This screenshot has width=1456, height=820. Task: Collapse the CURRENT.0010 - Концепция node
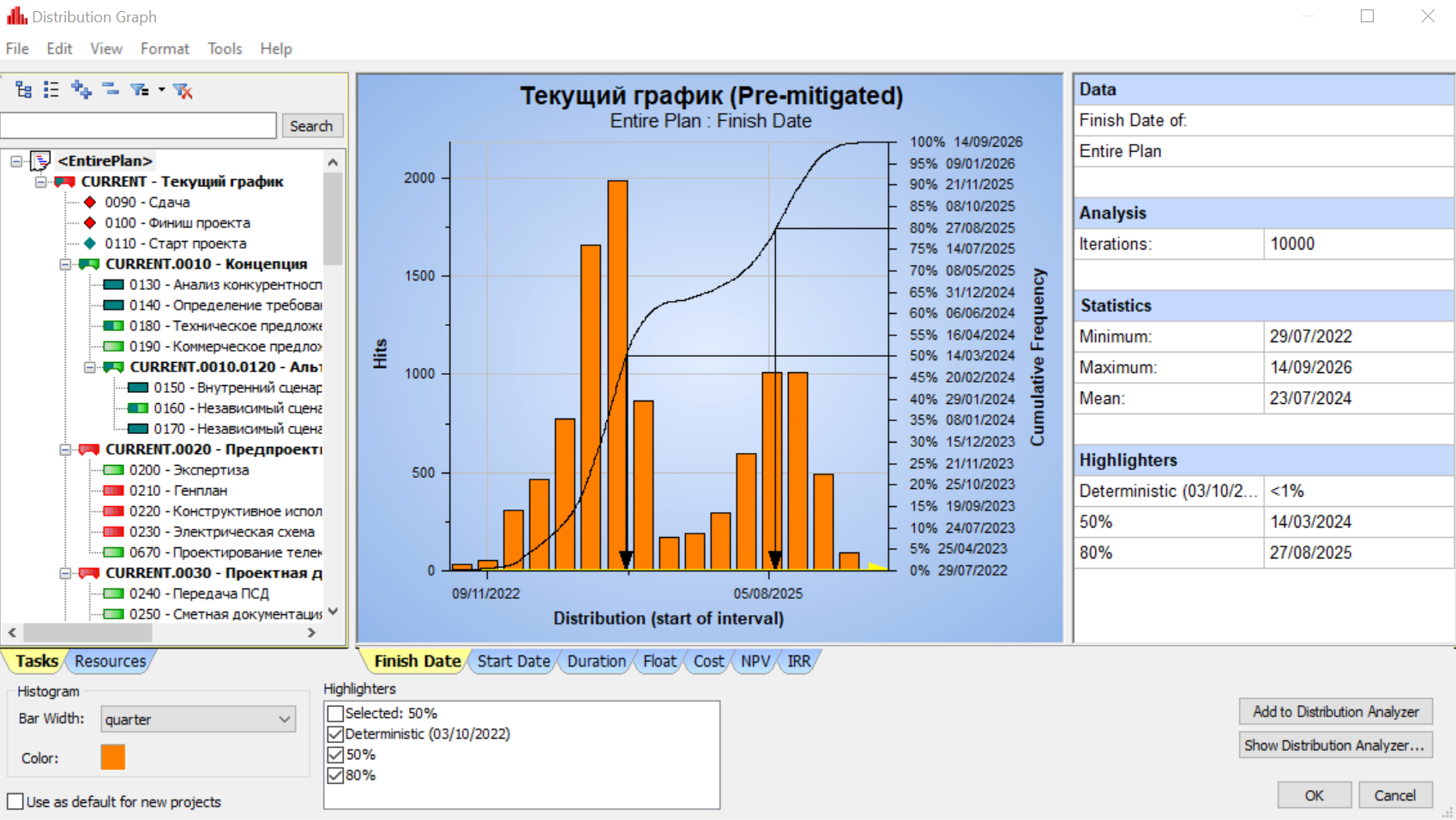click(x=65, y=264)
